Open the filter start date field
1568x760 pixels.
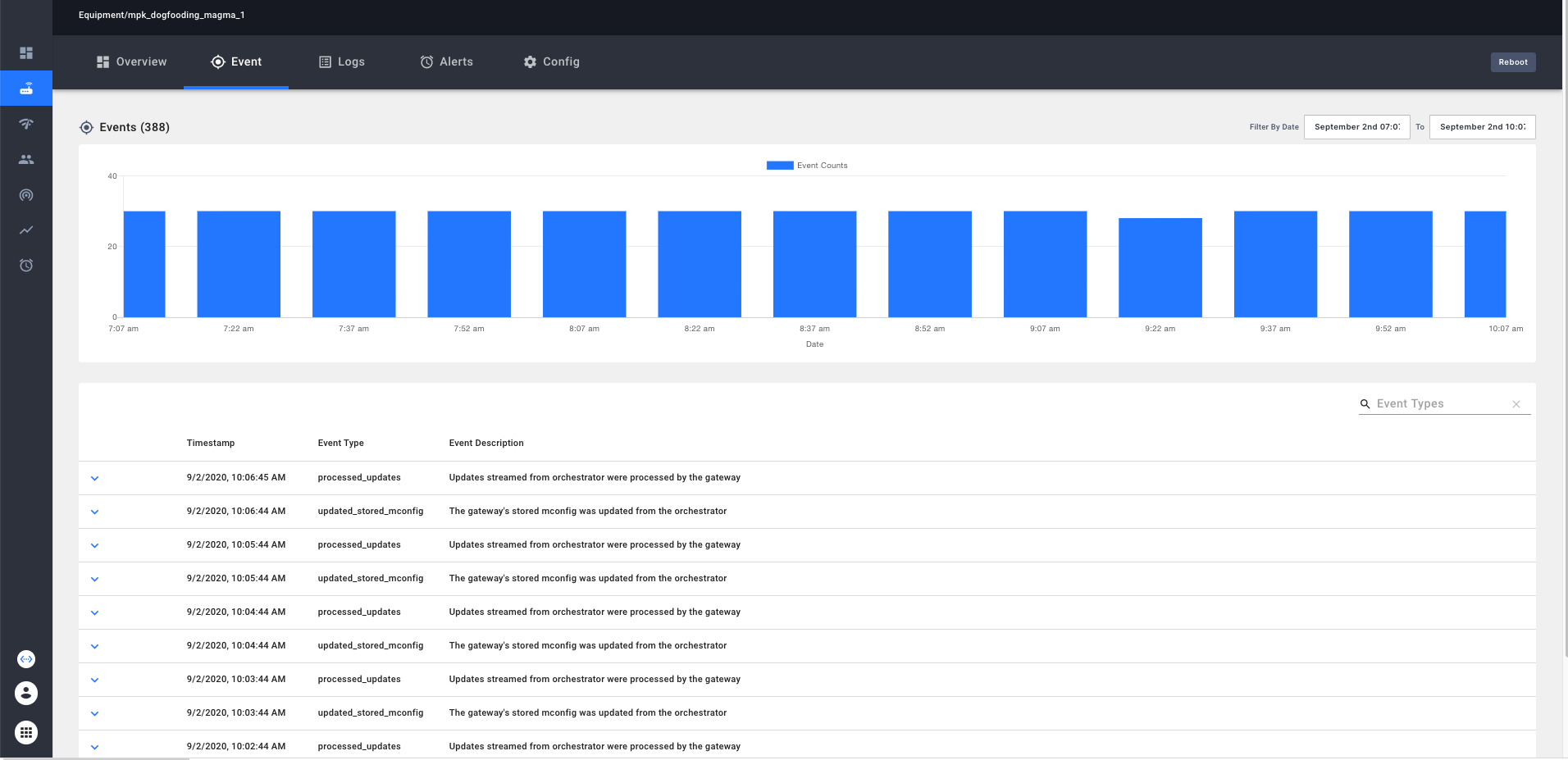click(1356, 127)
